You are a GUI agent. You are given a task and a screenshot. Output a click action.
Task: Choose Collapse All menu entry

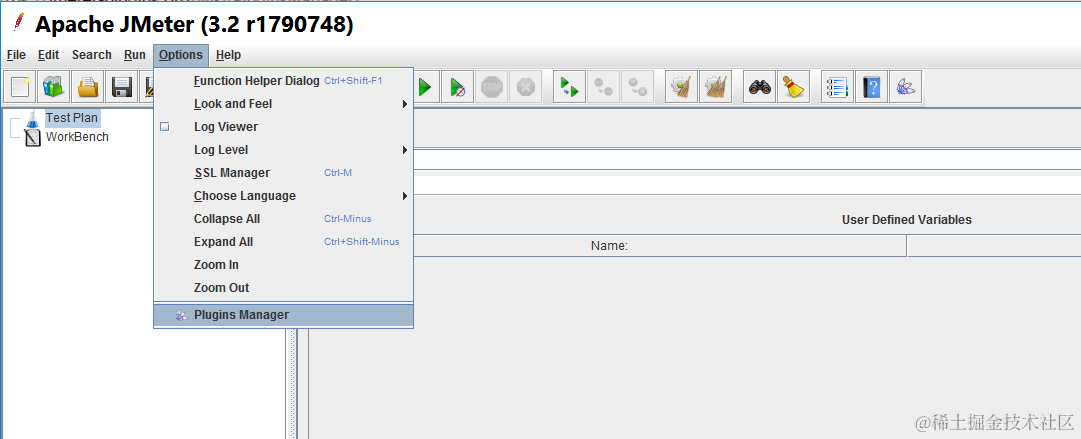(x=283, y=218)
